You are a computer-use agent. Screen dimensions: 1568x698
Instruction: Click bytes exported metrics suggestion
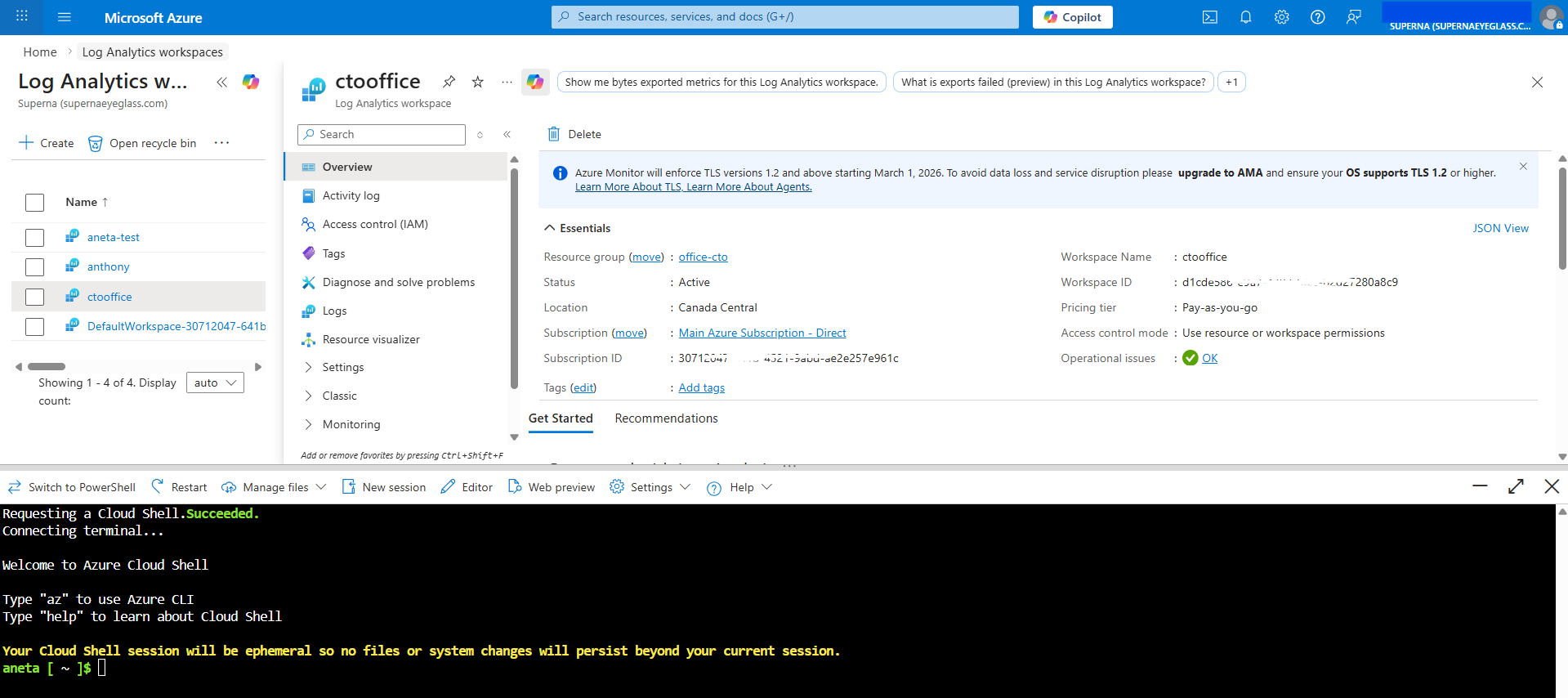[x=721, y=82]
